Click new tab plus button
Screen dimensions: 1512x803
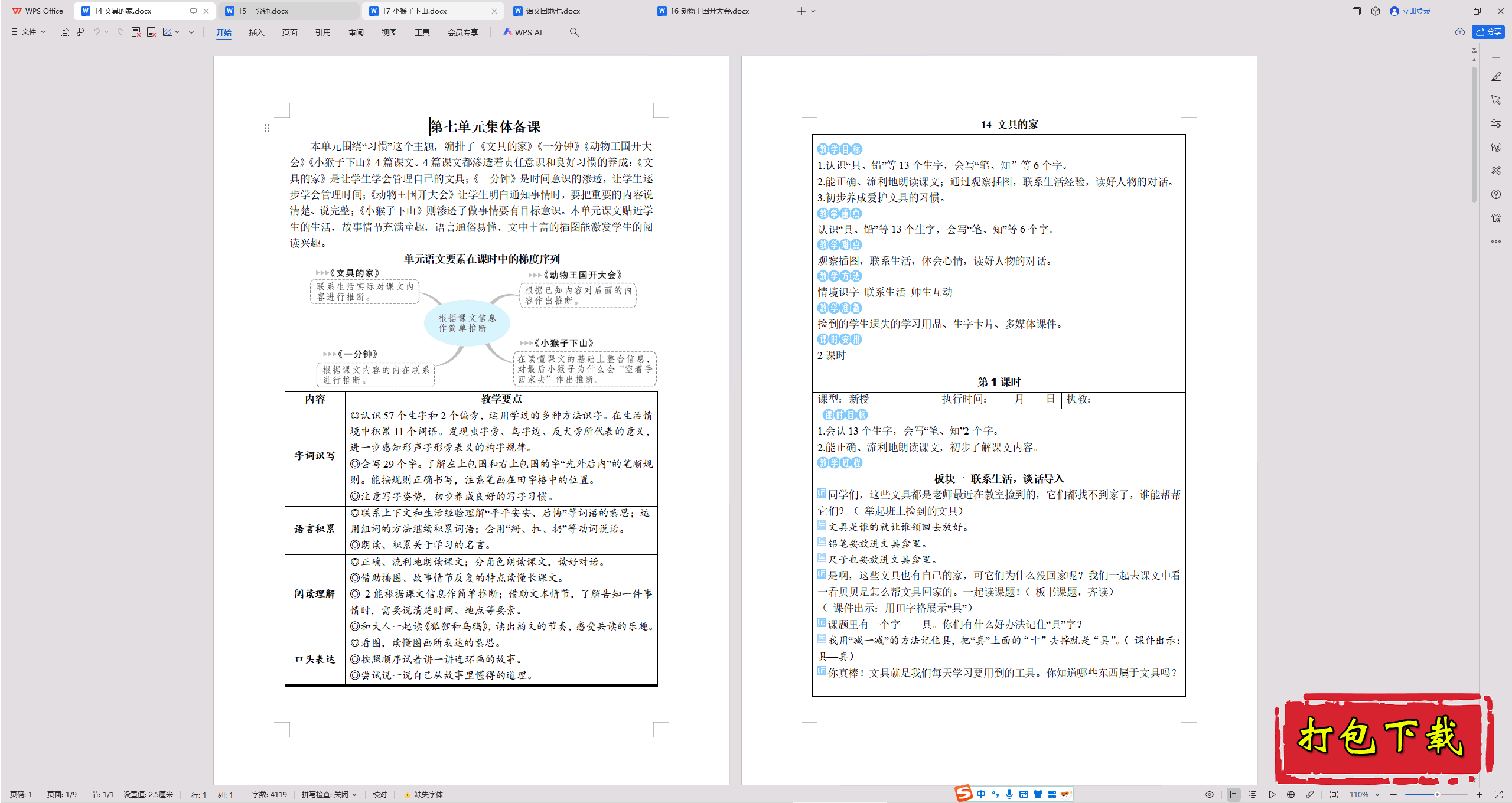point(801,11)
